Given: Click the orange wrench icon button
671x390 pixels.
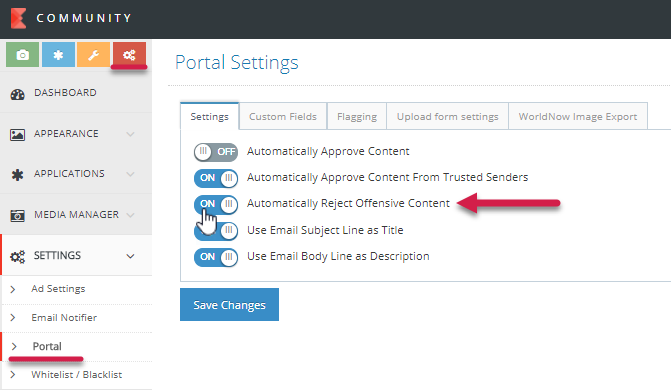Looking at the screenshot, I should (94, 55).
